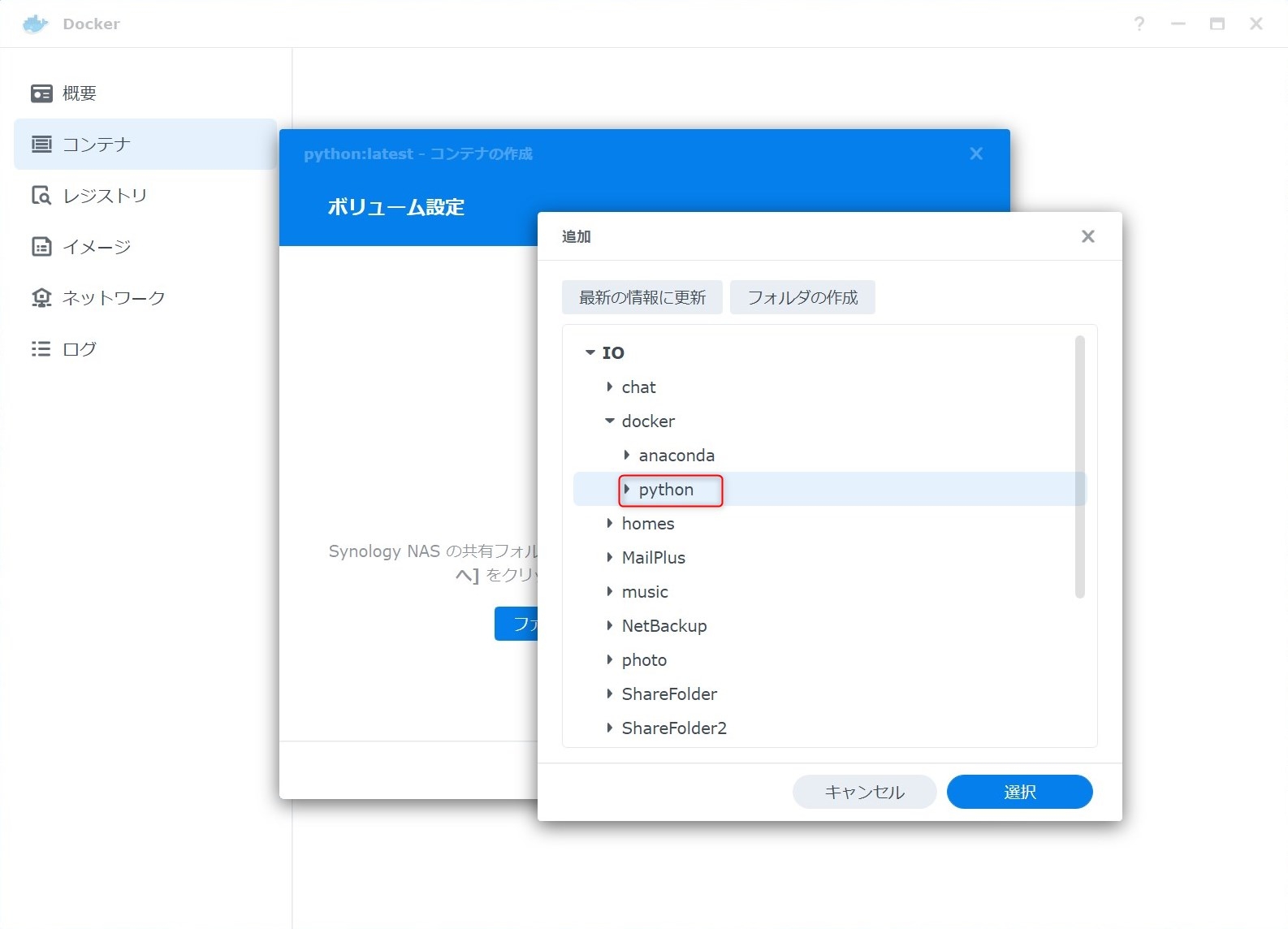Click the Container (コンテナ) list icon

point(41,145)
